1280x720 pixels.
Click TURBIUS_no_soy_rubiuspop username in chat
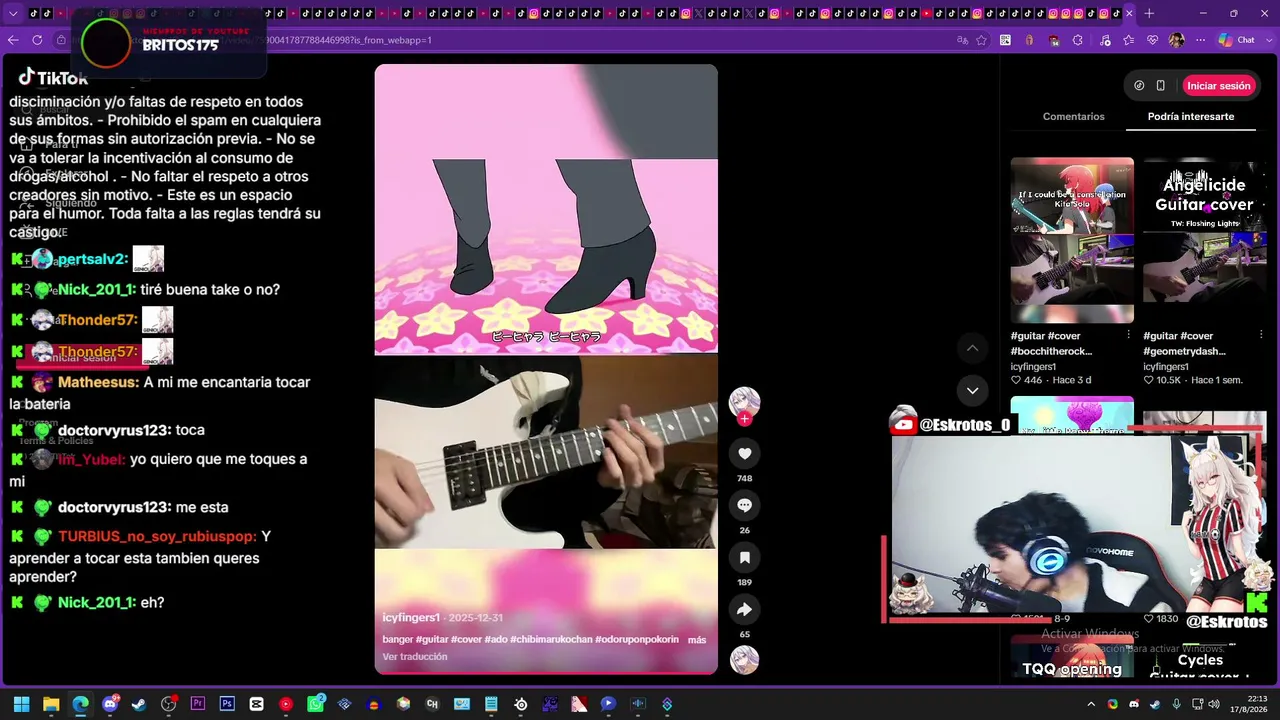157,536
